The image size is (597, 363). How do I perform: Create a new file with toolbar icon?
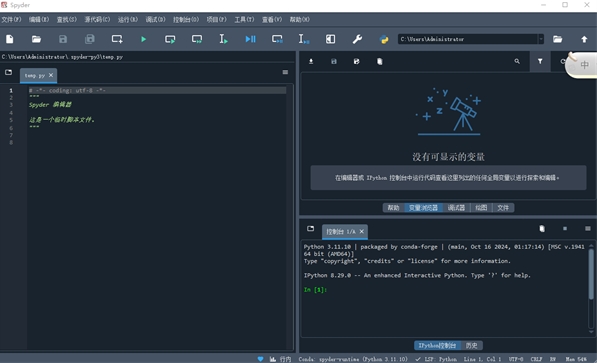point(10,39)
